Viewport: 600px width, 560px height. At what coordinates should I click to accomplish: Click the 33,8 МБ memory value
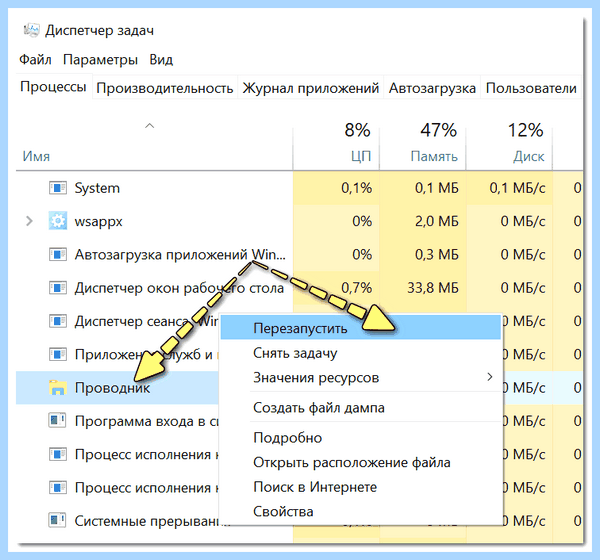pyautogui.click(x=433, y=288)
